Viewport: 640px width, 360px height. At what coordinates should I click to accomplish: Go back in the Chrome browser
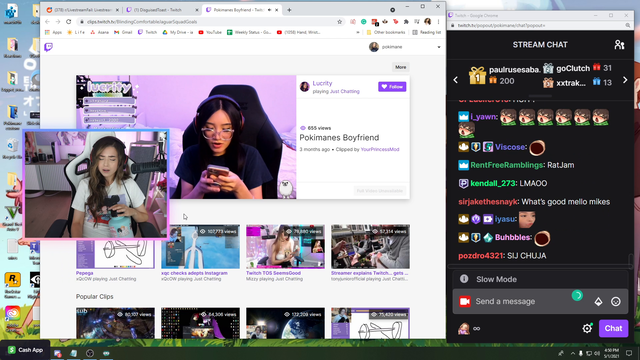pos(47,22)
